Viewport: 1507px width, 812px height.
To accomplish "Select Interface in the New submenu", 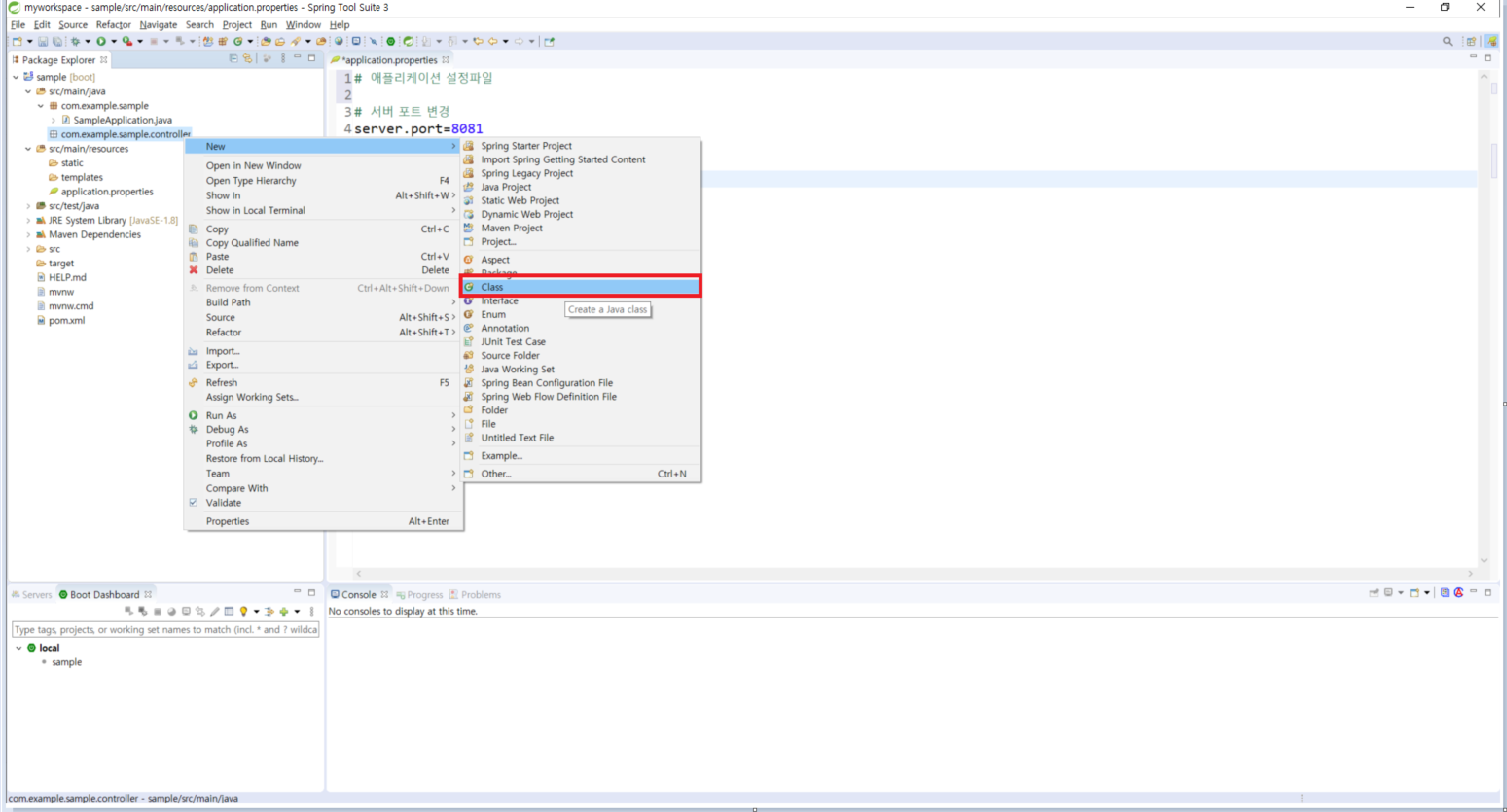I will click(x=580, y=300).
